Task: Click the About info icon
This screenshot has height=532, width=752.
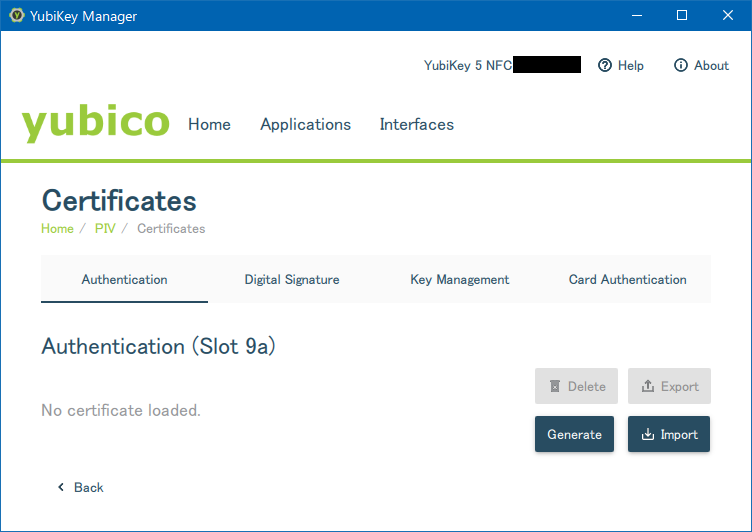Action: coord(681,65)
